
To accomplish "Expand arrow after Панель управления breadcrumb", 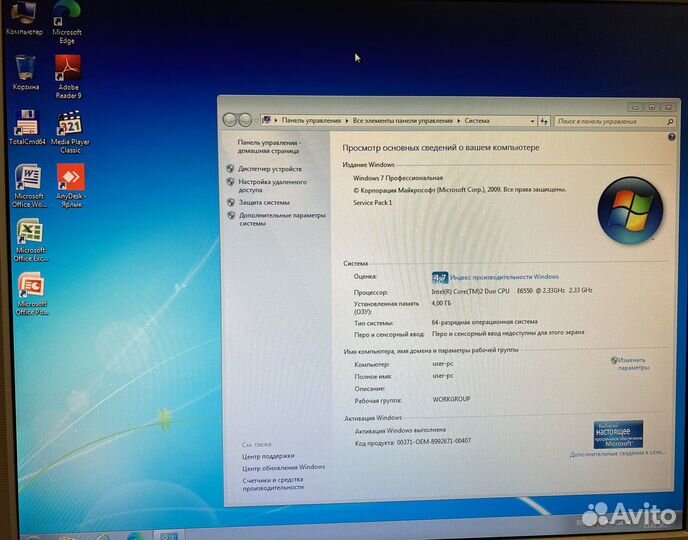I will click(x=347, y=120).
